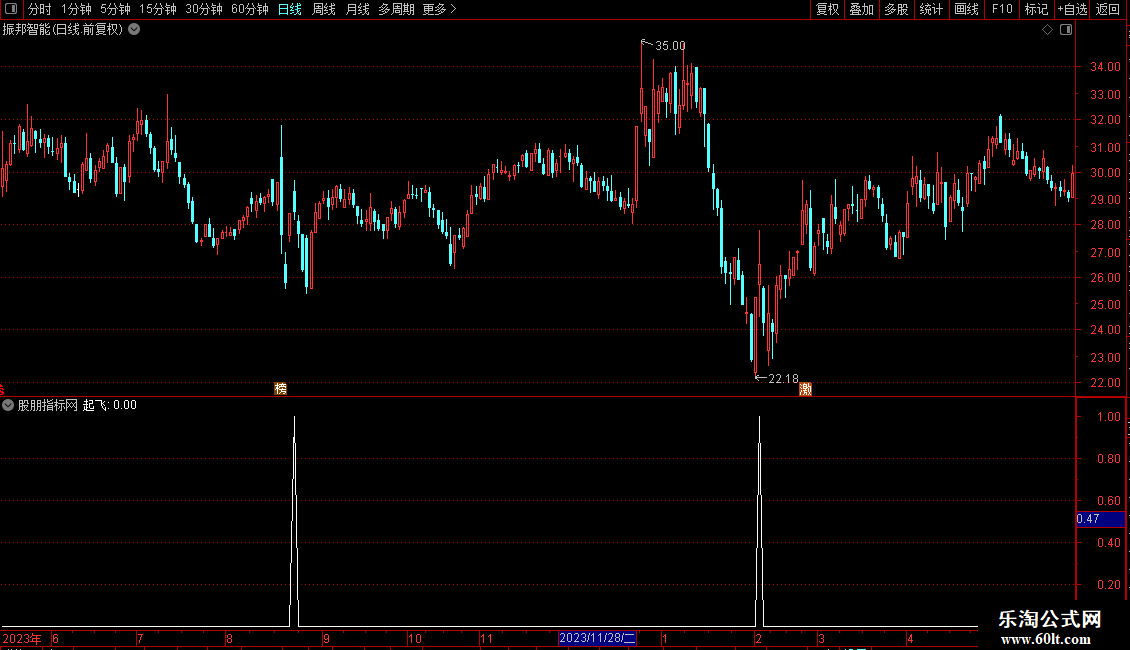Select the 1分钟 period tab
The height and width of the screenshot is (650, 1130).
(76, 9)
